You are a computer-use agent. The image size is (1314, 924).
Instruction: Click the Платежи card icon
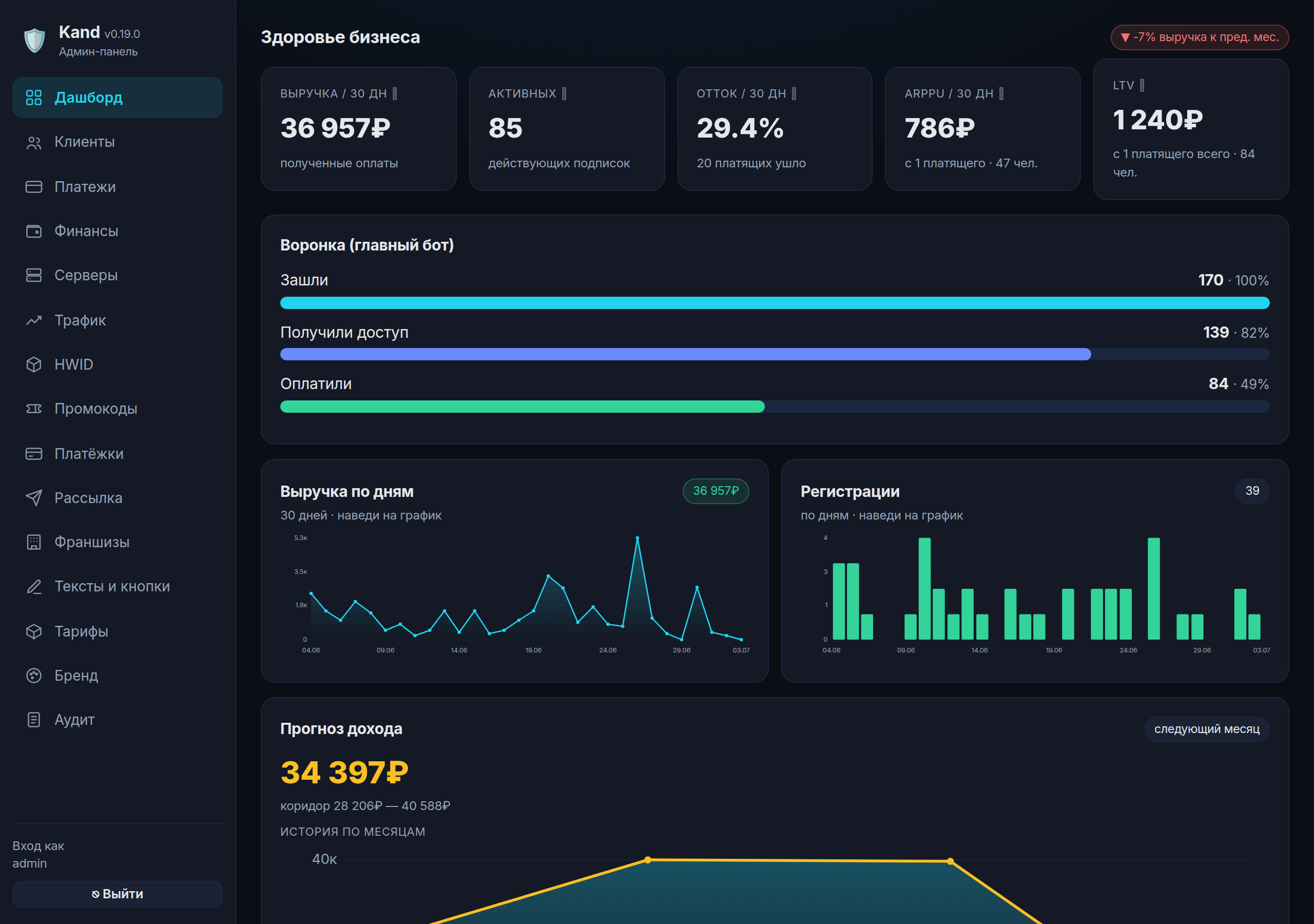tap(34, 187)
